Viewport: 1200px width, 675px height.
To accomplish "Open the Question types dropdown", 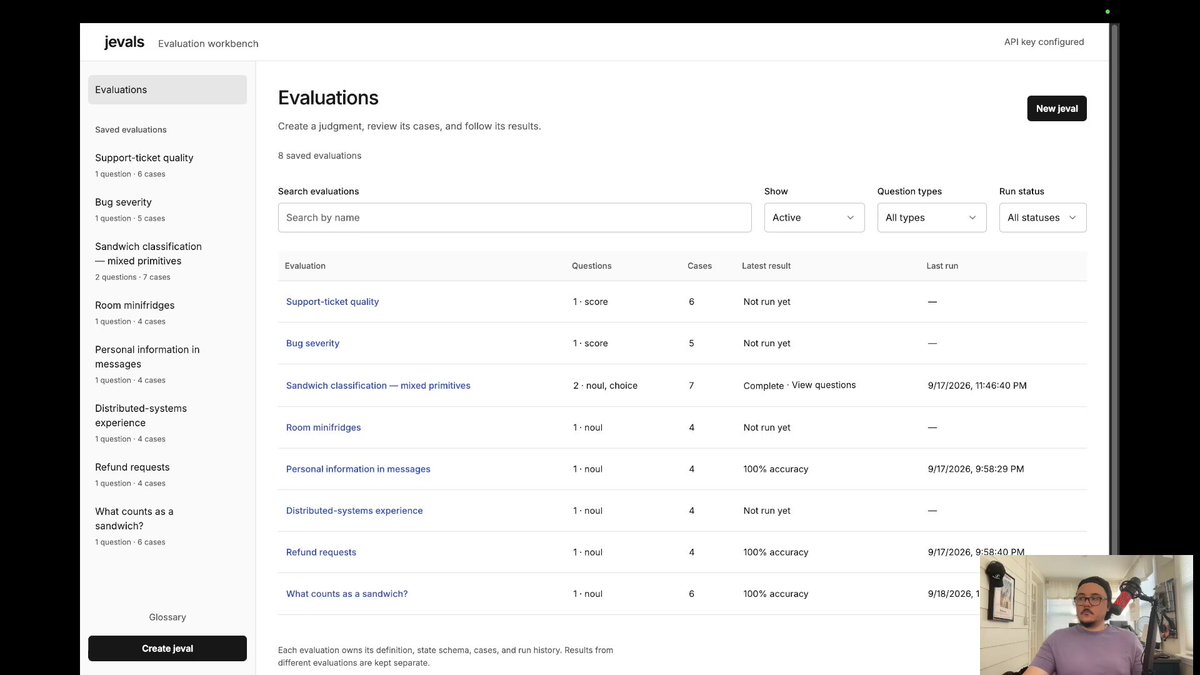I will point(931,218).
